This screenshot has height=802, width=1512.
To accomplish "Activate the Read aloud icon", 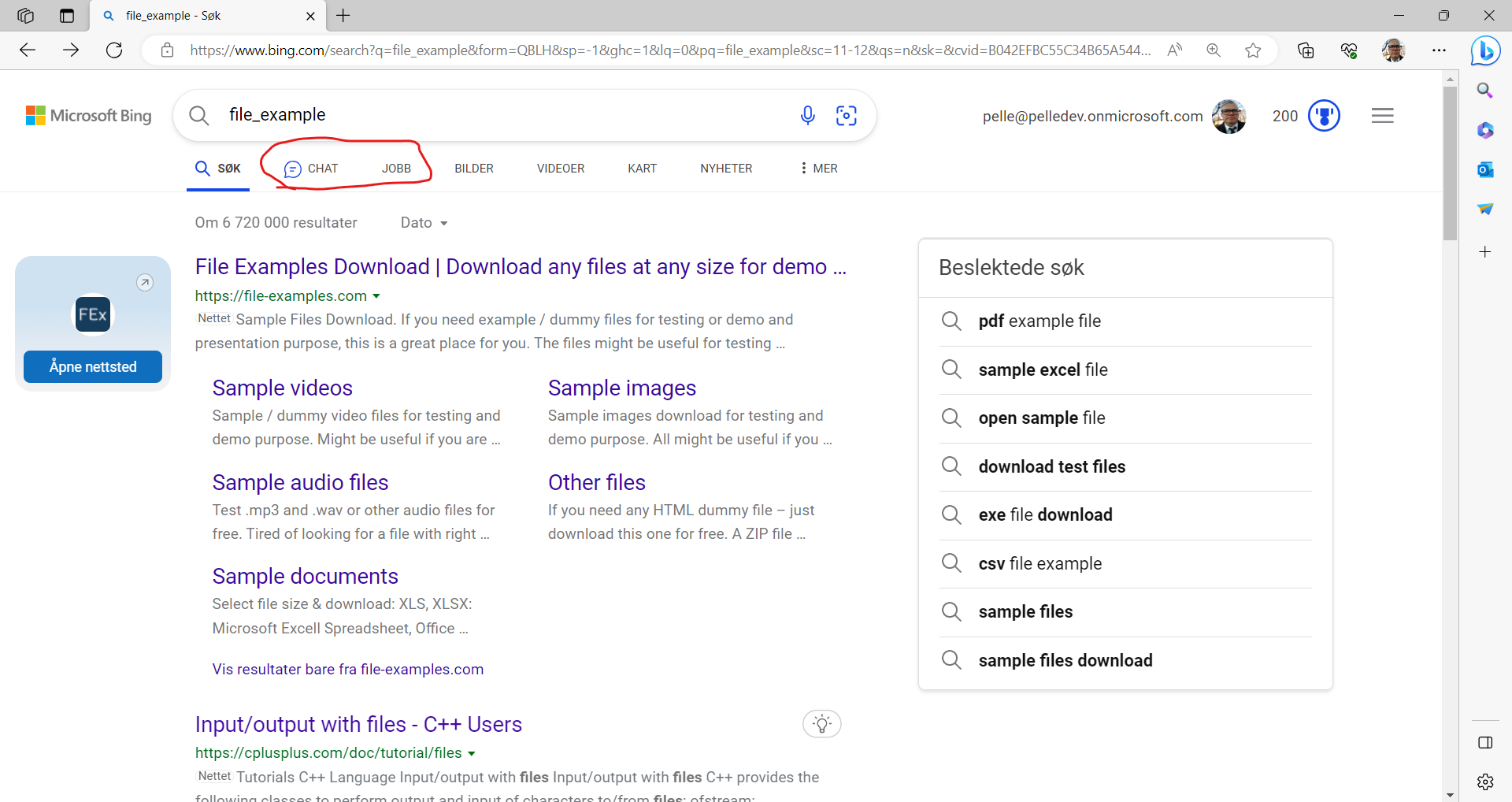I will coord(1174,50).
